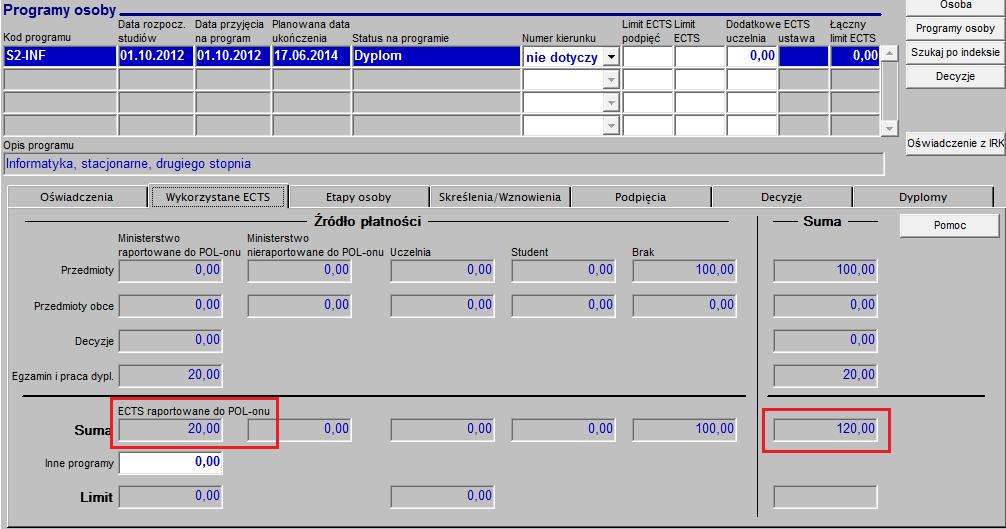Image resolution: width=1006 pixels, height=529 pixels.
Task: Click Przedmioty Ministerstwo raportowane field
Action: click(171, 271)
